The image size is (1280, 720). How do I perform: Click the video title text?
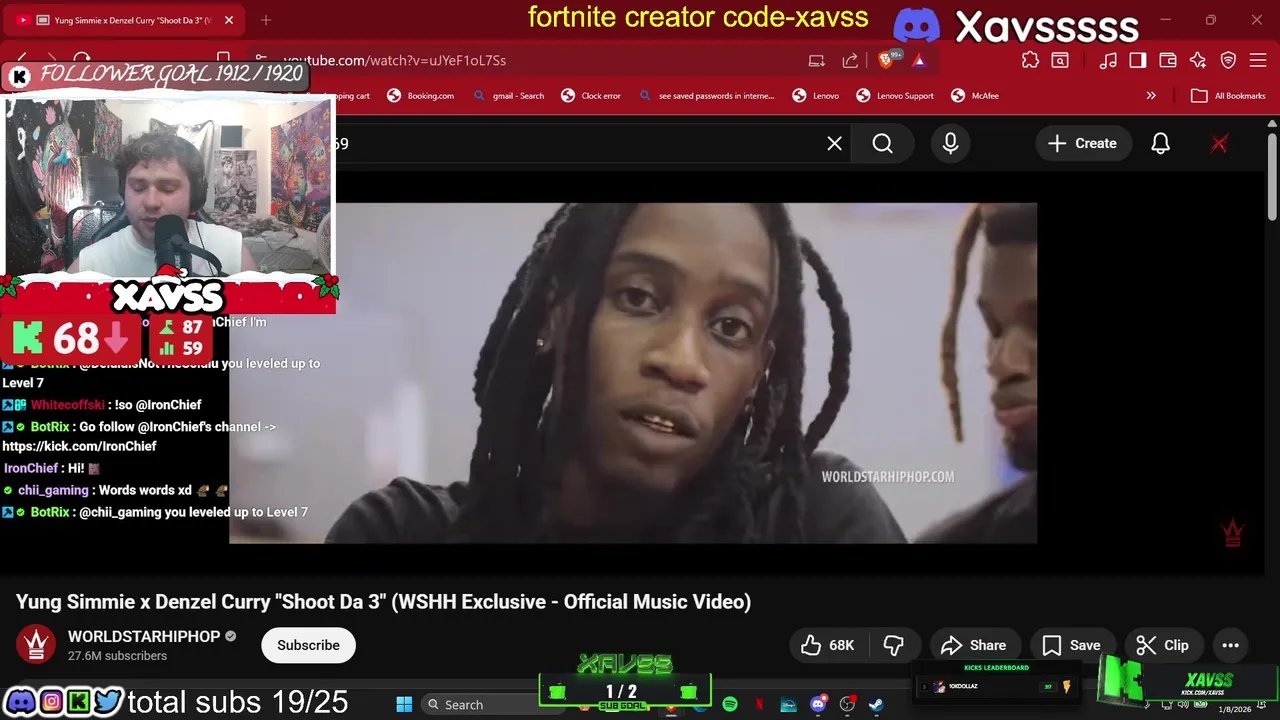383,601
